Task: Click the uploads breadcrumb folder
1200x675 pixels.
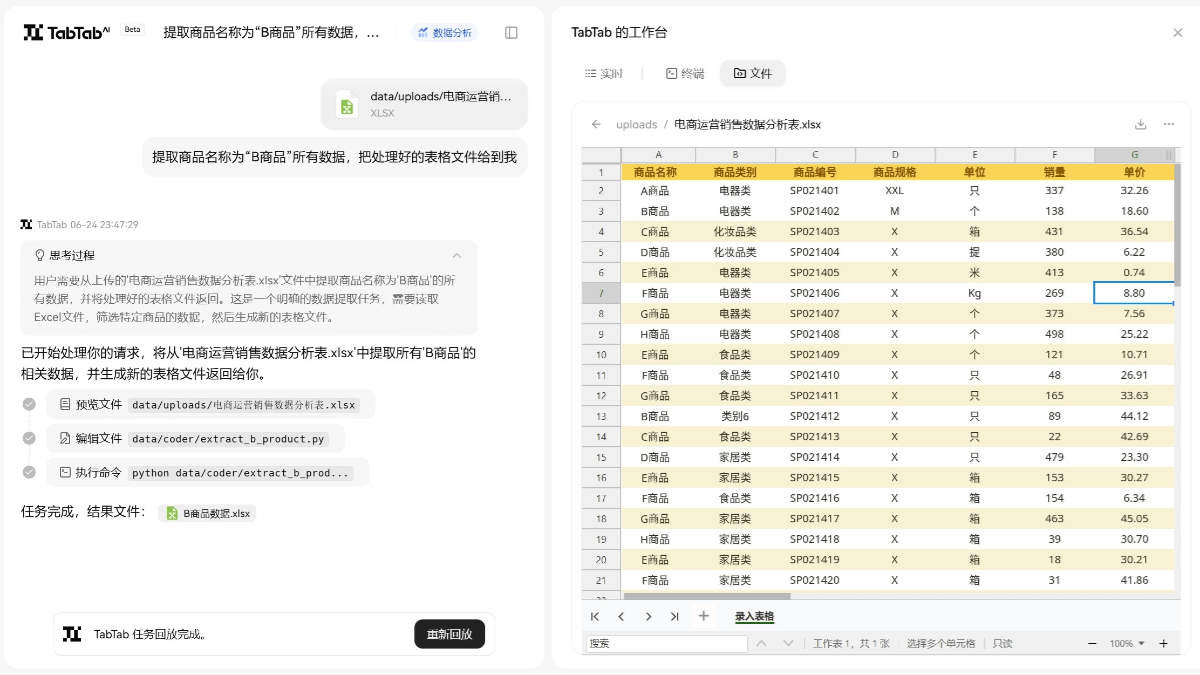Action: tap(636, 125)
